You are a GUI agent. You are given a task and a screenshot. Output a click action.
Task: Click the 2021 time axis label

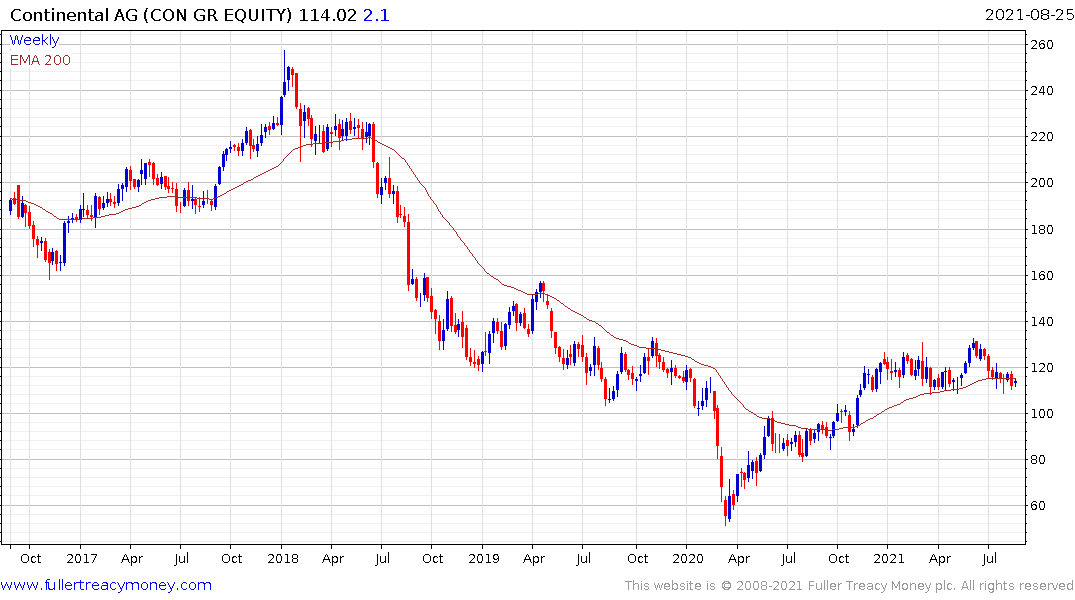click(889, 559)
